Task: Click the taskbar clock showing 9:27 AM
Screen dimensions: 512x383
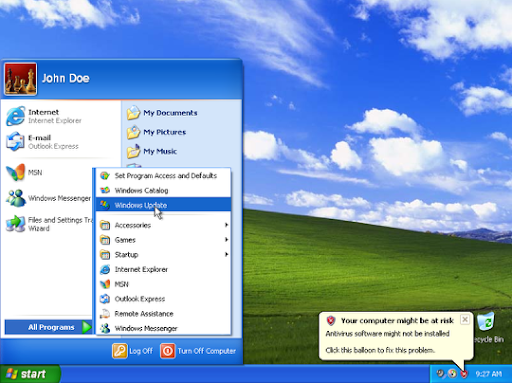Action: 489,374
